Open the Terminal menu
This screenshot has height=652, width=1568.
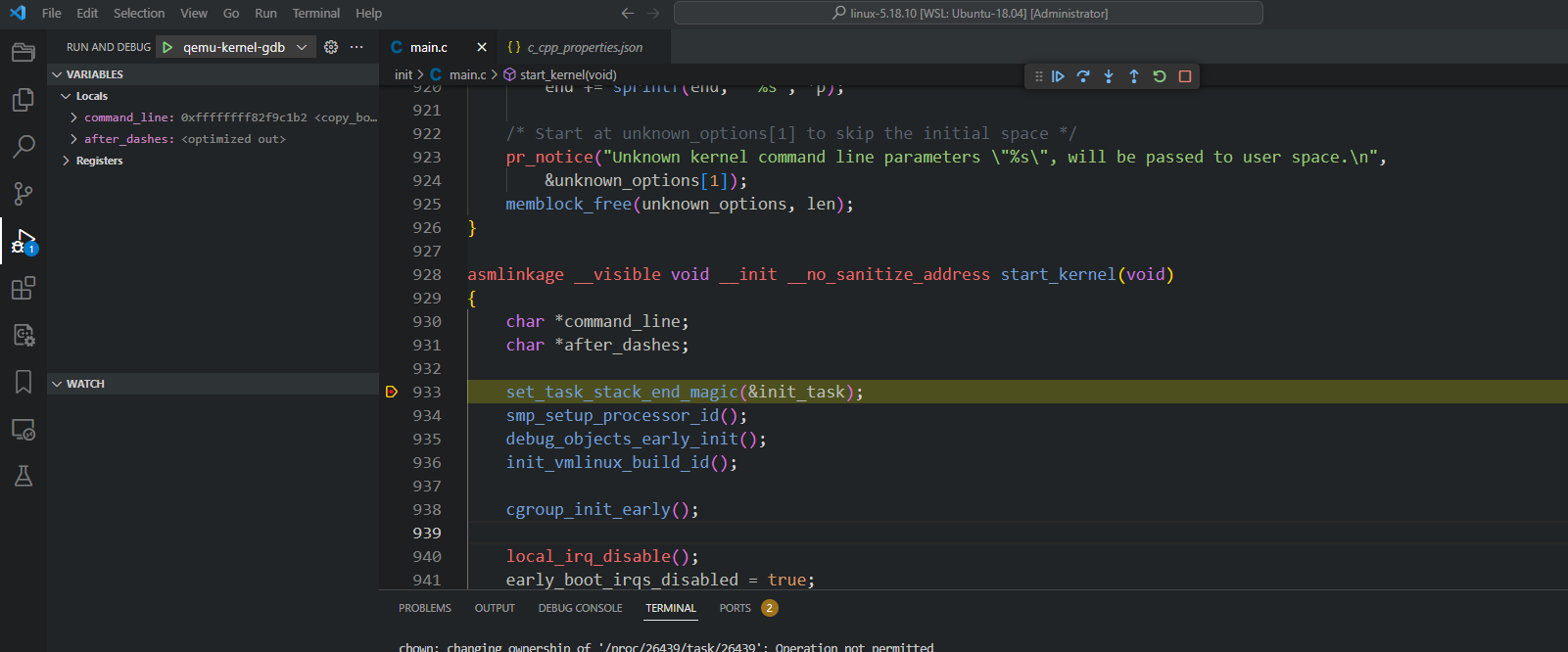315,13
